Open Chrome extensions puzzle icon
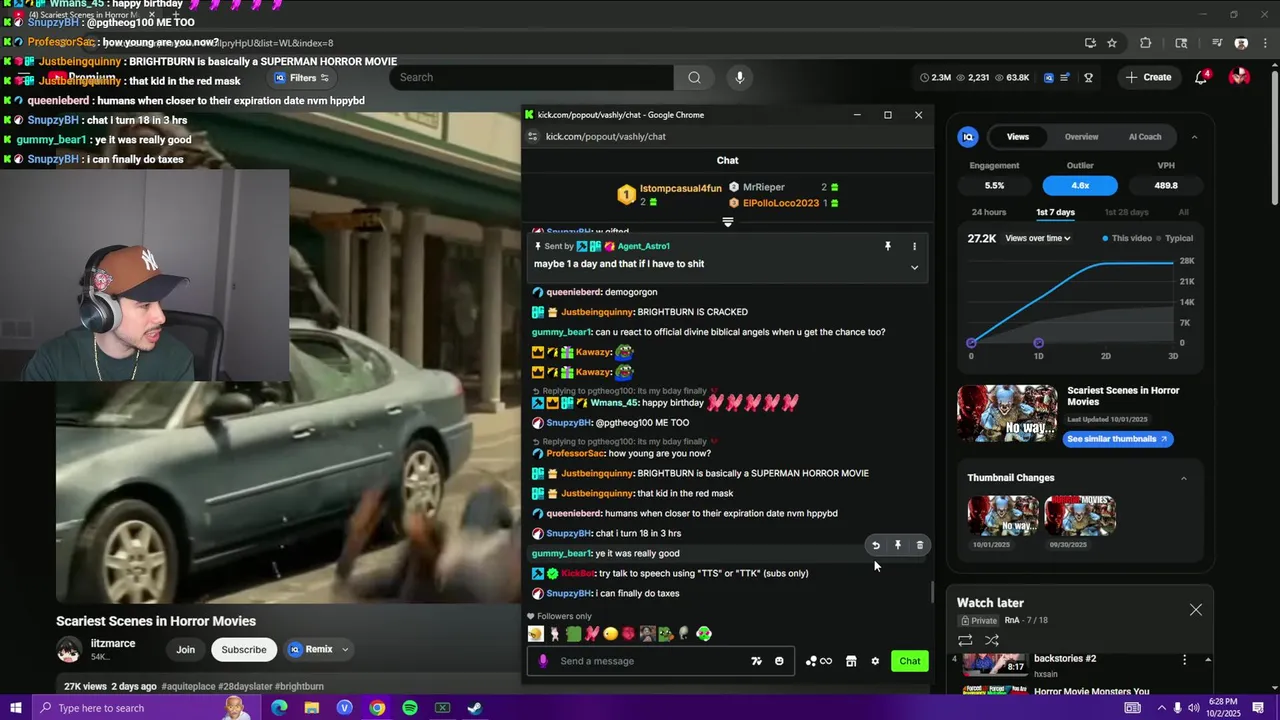This screenshot has height=720, width=1280. 1146,43
